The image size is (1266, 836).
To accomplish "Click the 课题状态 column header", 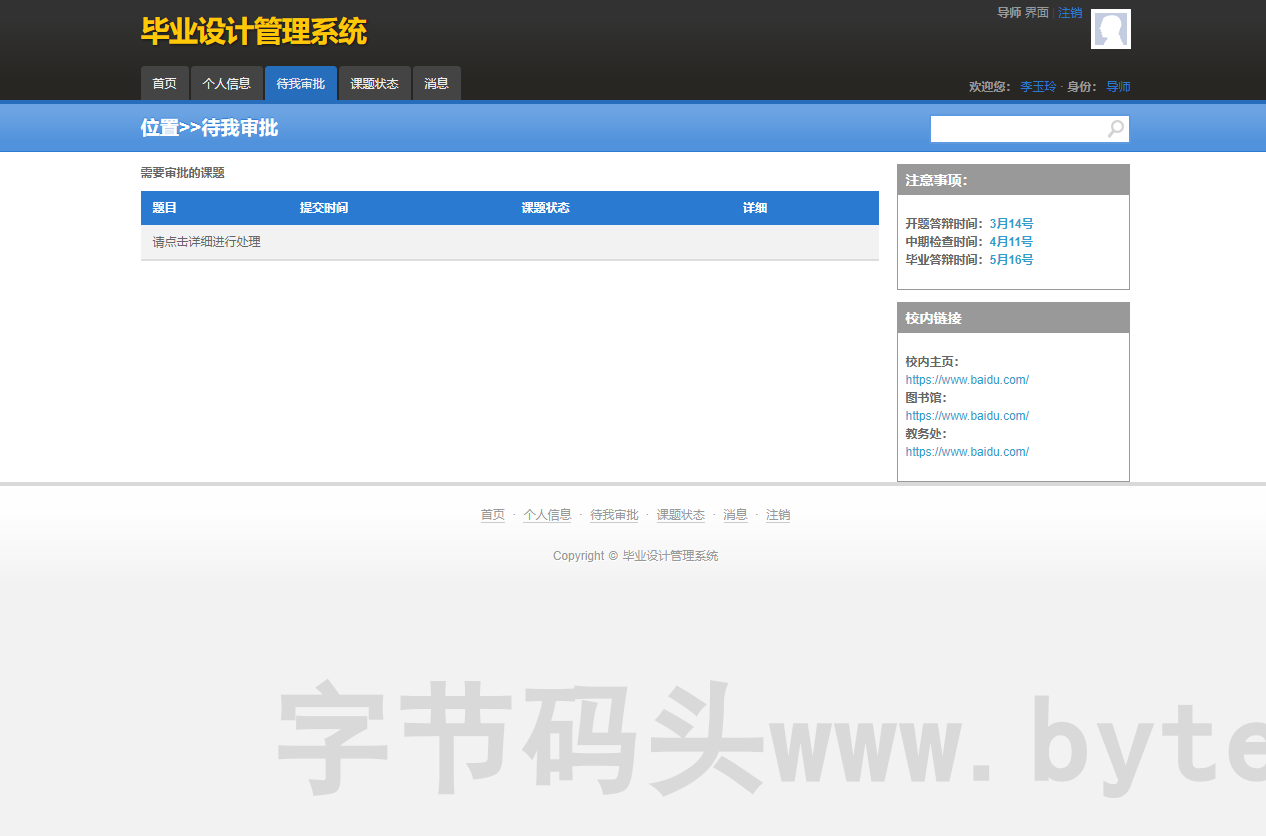I will [546, 208].
